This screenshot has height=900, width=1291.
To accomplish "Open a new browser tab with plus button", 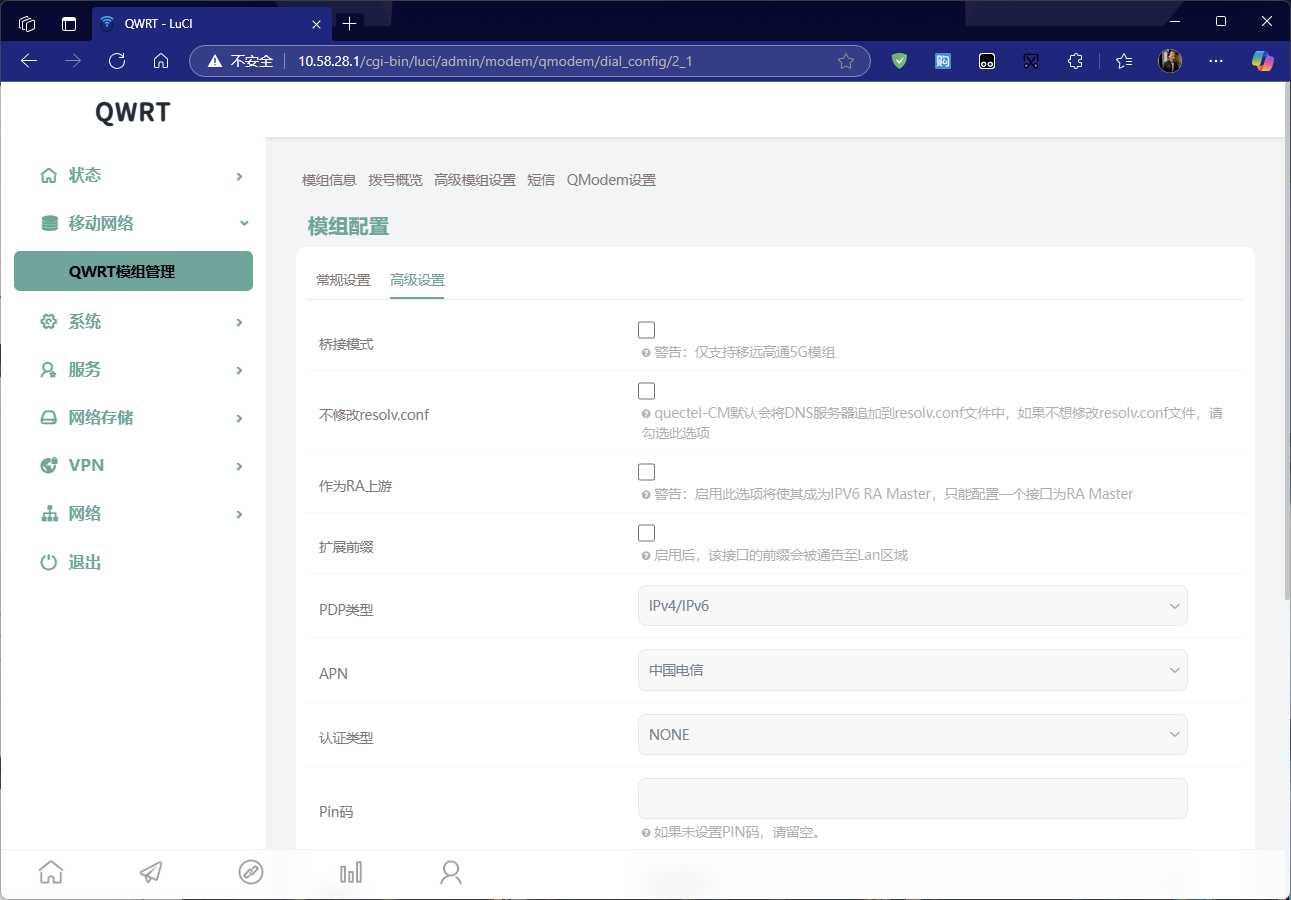I will [349, 23].
